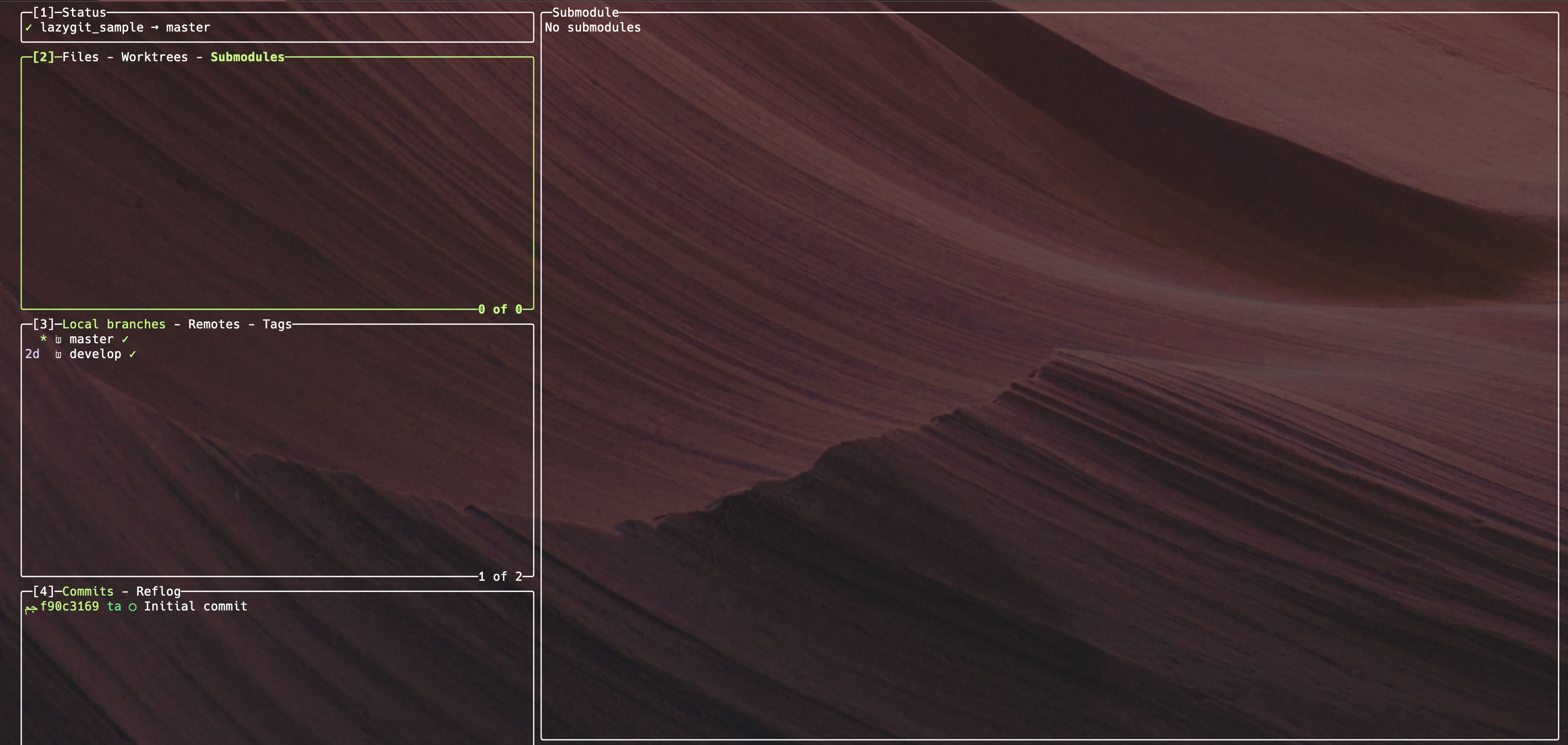Viewport: 1568px width, 745px height.
Task: Select the Submodules tab
Action: click(x=247, y=57)
